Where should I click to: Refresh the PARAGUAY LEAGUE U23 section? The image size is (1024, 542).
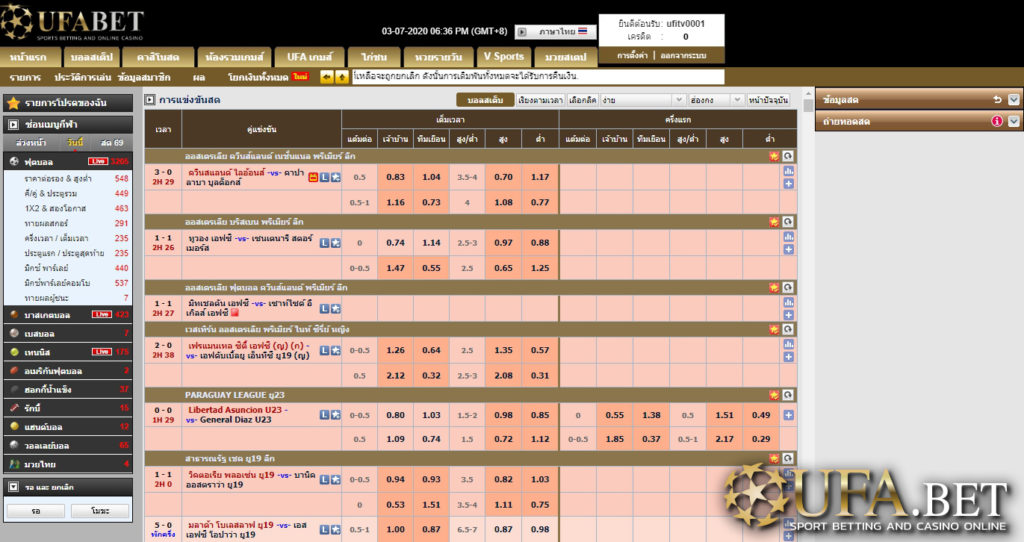[788, 394]
